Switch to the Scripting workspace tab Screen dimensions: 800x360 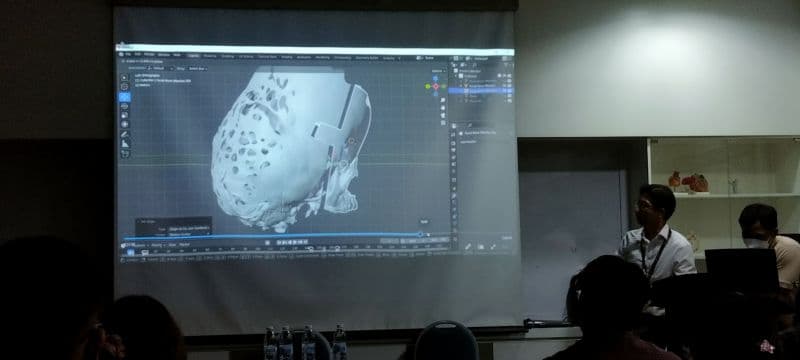pyautogui.click(x=388, y=58)
